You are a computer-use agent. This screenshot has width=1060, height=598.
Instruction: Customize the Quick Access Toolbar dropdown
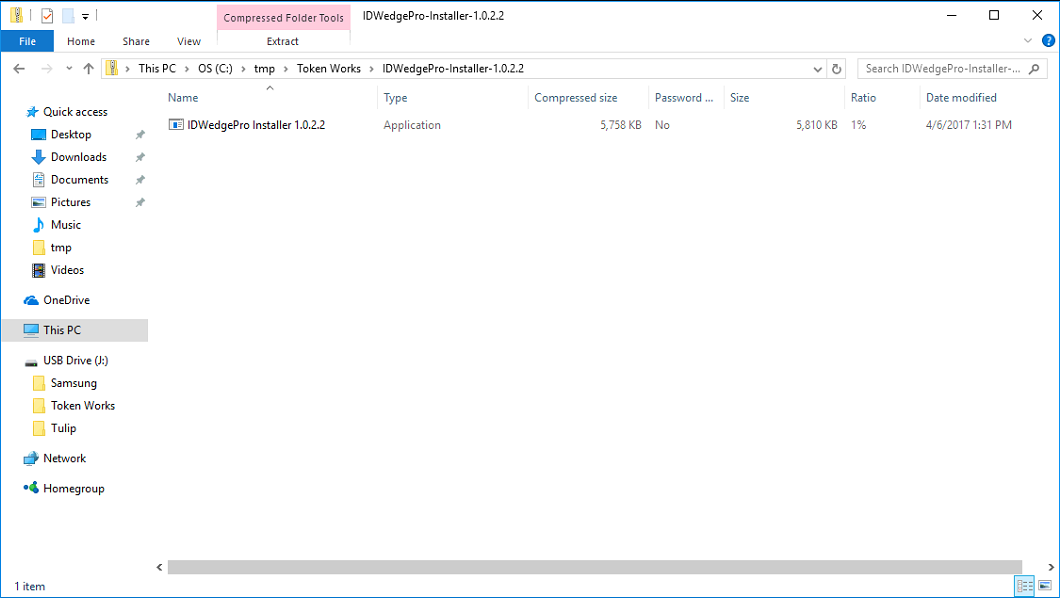(85, 15)
